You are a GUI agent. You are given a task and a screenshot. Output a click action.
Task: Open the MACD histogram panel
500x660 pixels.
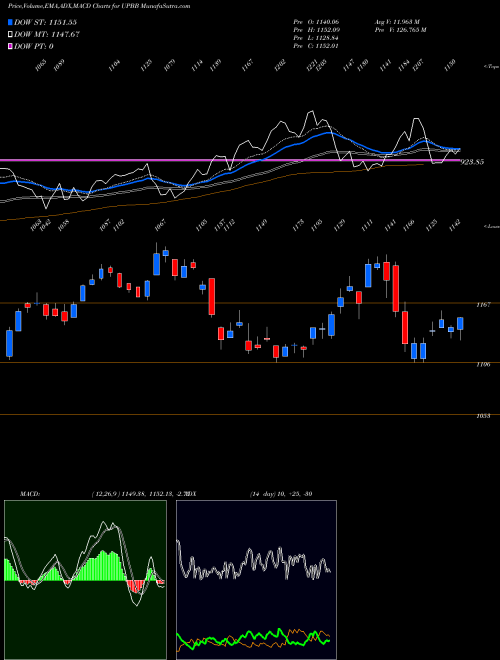[85, 580]
